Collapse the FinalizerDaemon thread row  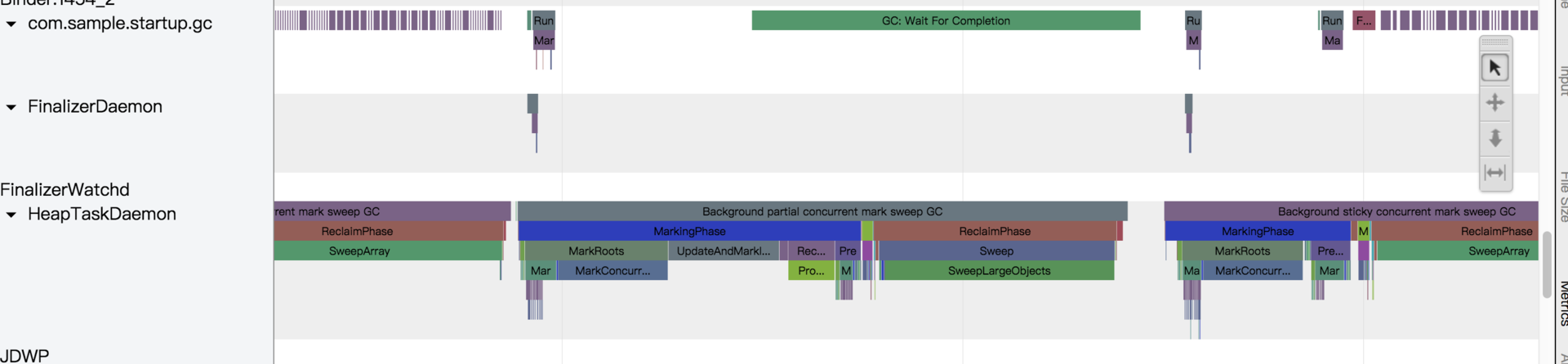point(11,108)
